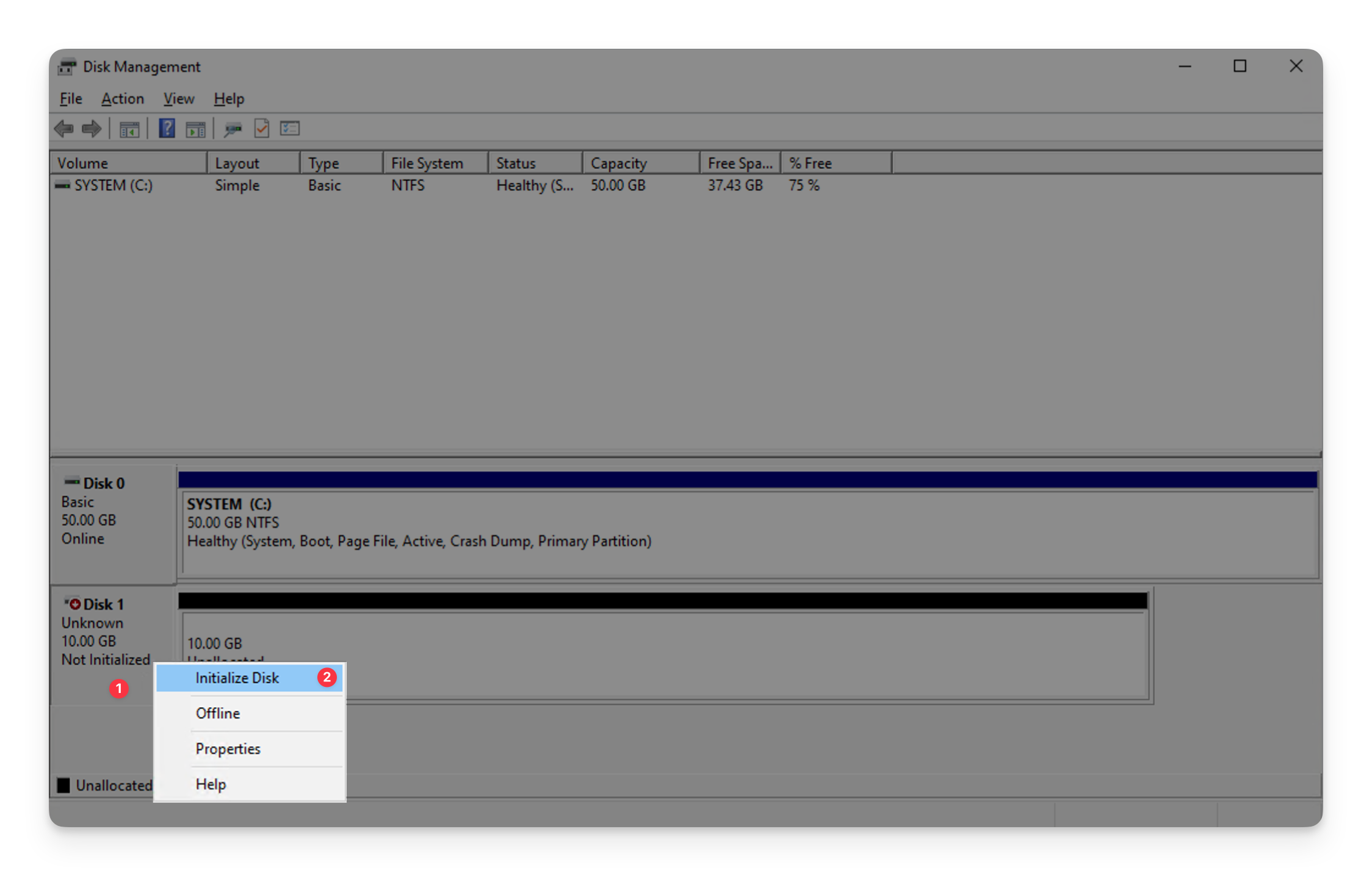The width and height of the screenshot is (1372, 876).
Task: Open the Action menu
Action: point(122,98)
